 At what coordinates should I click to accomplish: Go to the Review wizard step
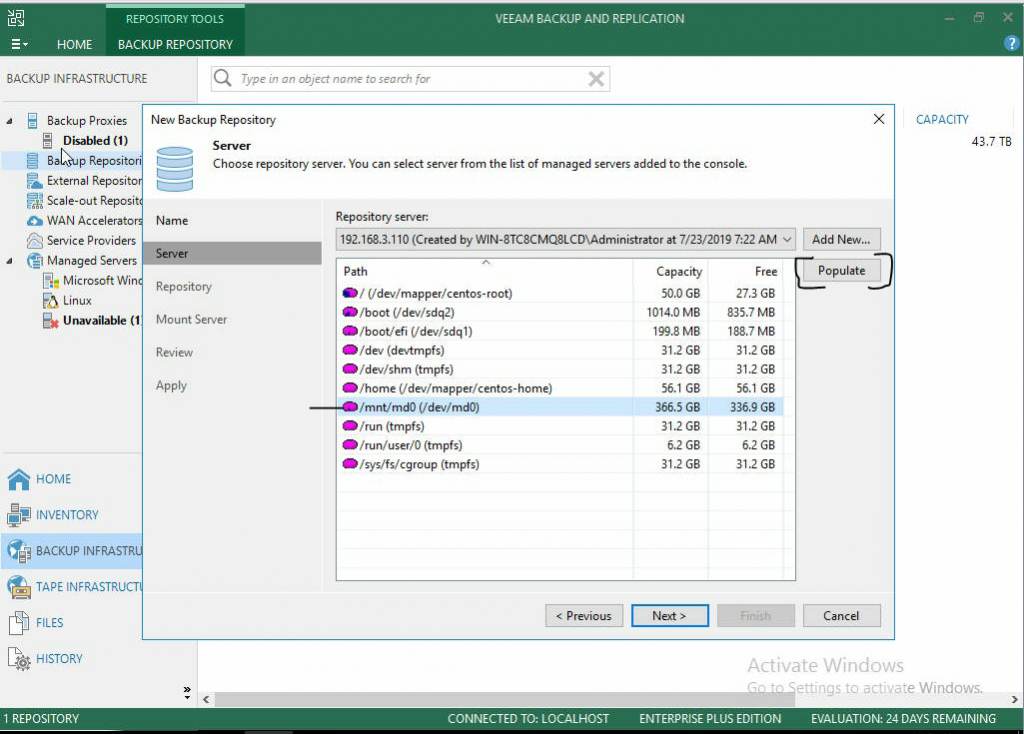click(x=174, y=353)
